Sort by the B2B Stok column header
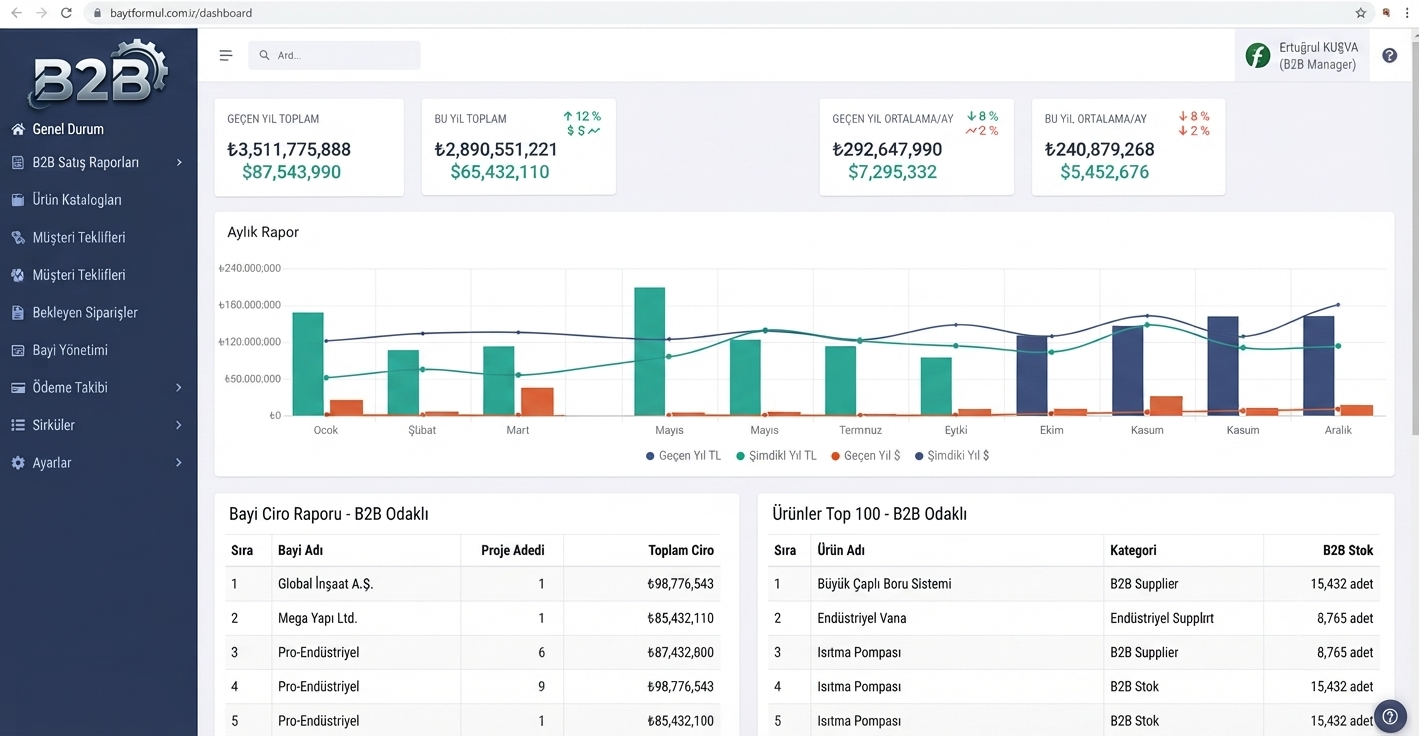 coord(1348,551)
